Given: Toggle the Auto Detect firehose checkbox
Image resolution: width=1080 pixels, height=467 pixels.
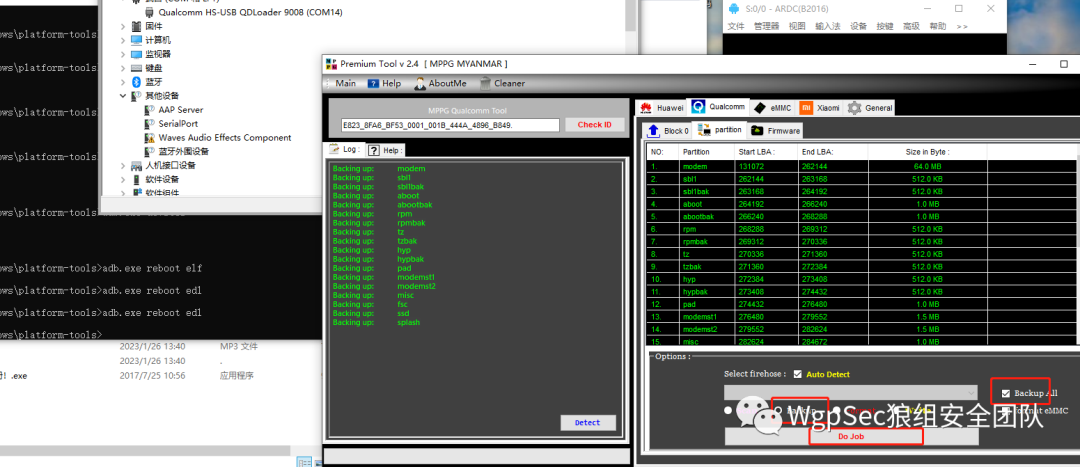Looking at the screenshot, I should 798,374.
